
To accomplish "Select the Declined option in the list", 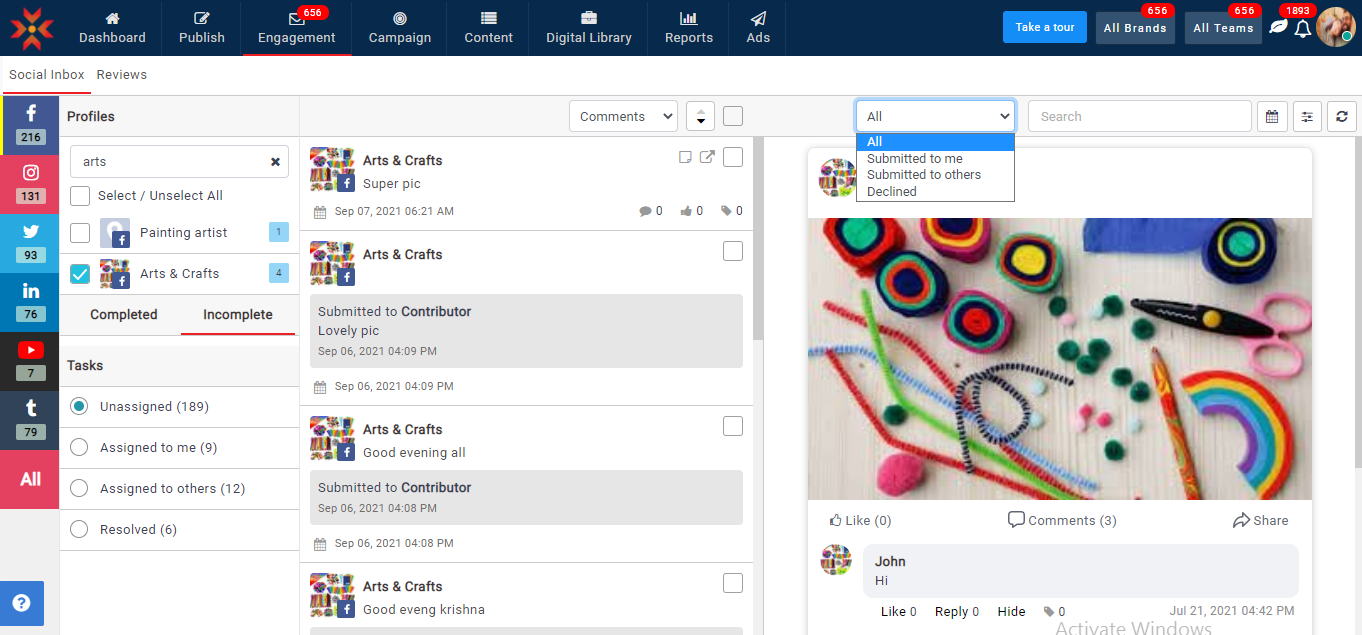I will click(891, 192).
